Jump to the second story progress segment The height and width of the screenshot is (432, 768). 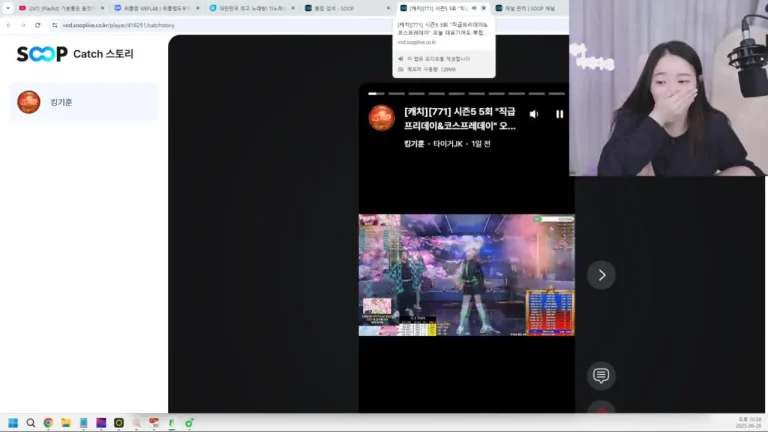(396, 93)
